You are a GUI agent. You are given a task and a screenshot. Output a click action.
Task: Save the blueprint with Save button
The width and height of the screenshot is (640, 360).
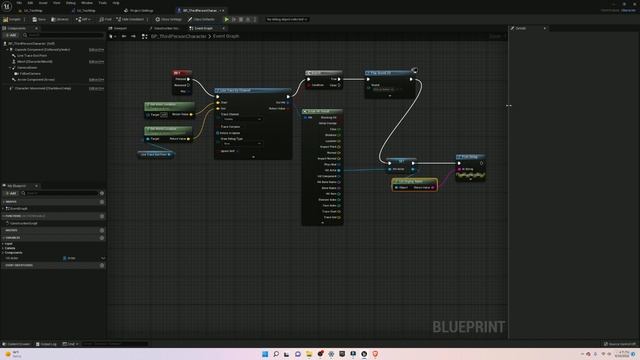tap(39, 19)
